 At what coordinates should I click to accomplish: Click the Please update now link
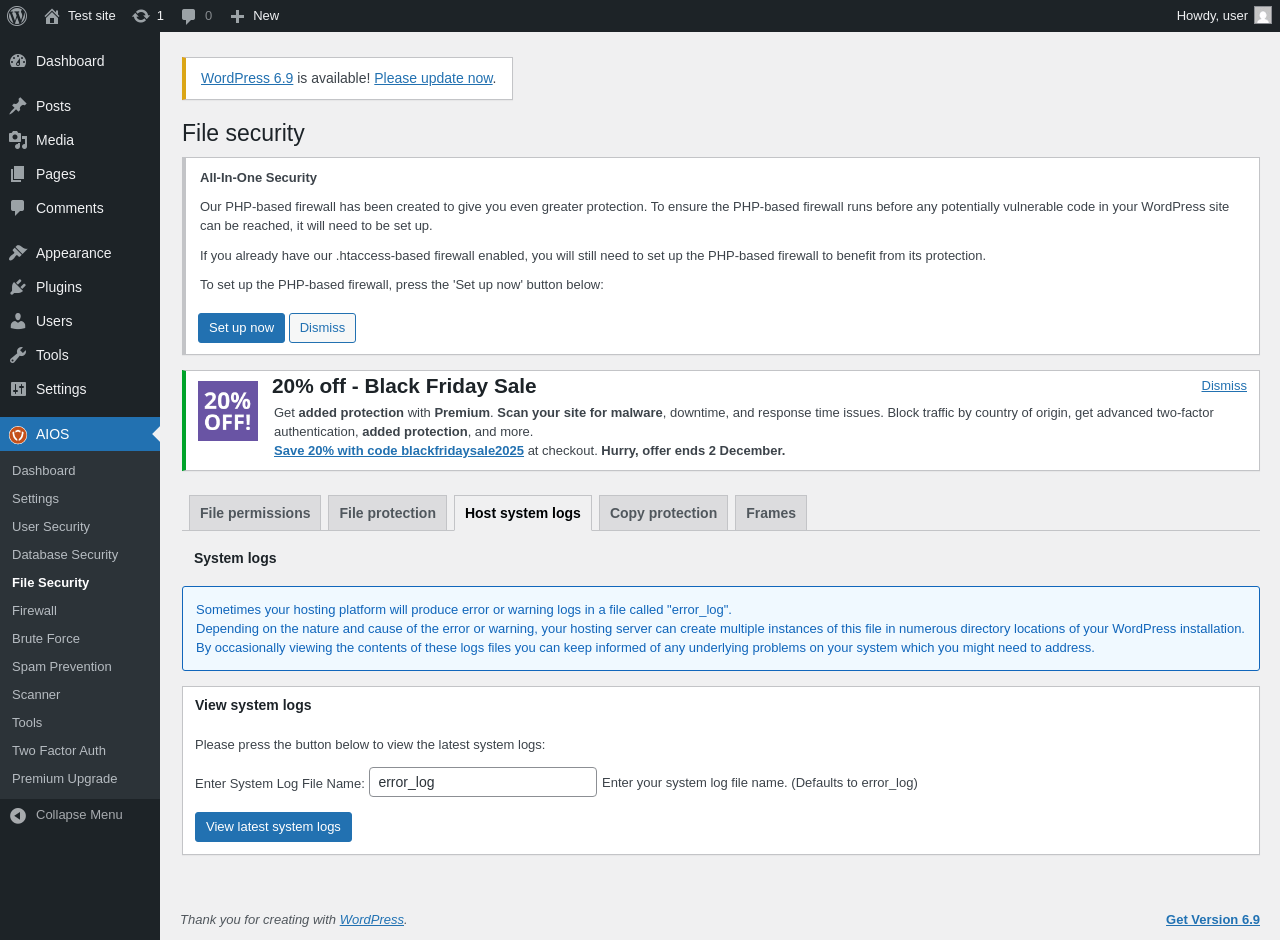[433, 78]
